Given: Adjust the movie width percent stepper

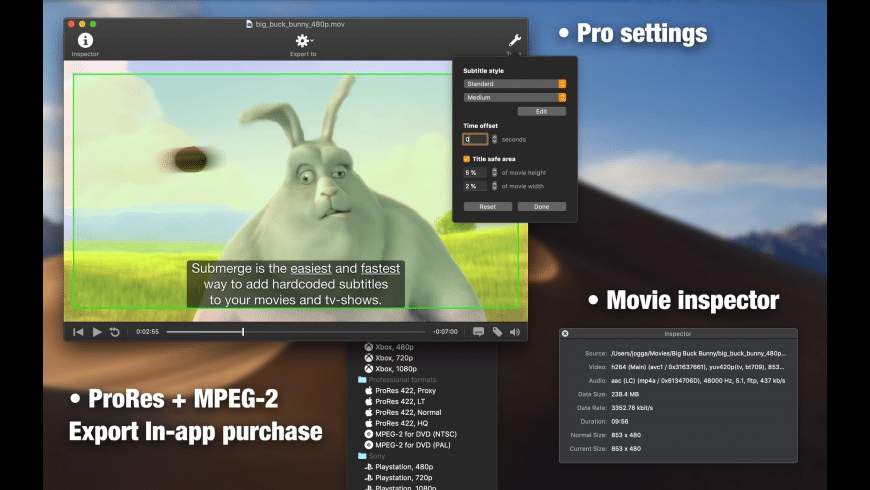Looking at the screenshot, I should (x=494, y=186).
